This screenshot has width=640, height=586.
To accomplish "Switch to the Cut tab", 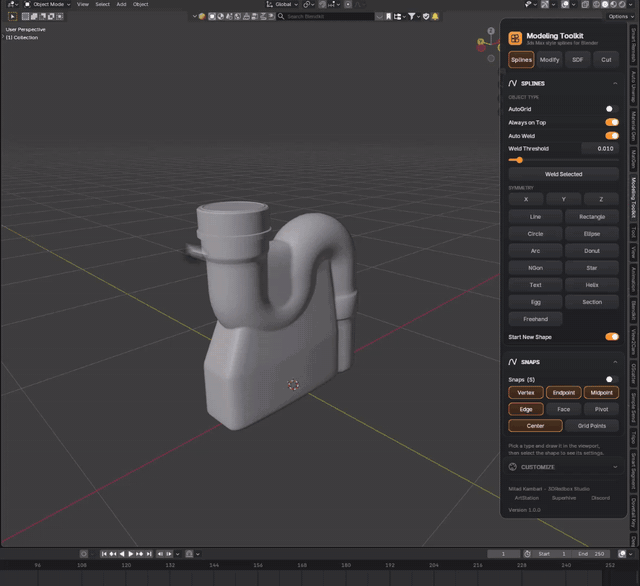I will click(x=606, y=60).
